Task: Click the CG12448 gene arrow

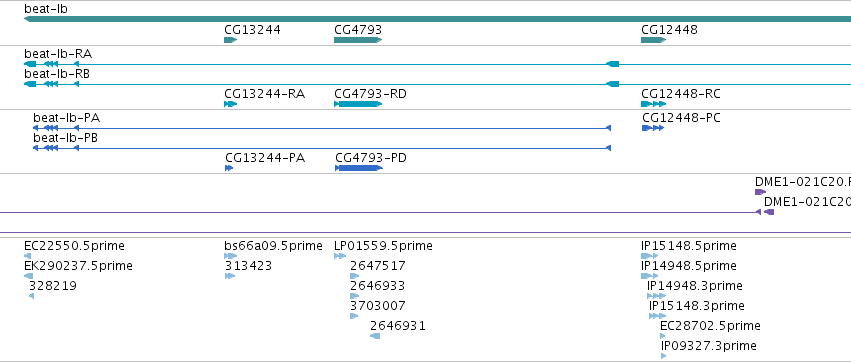Action: click(653, 40)
